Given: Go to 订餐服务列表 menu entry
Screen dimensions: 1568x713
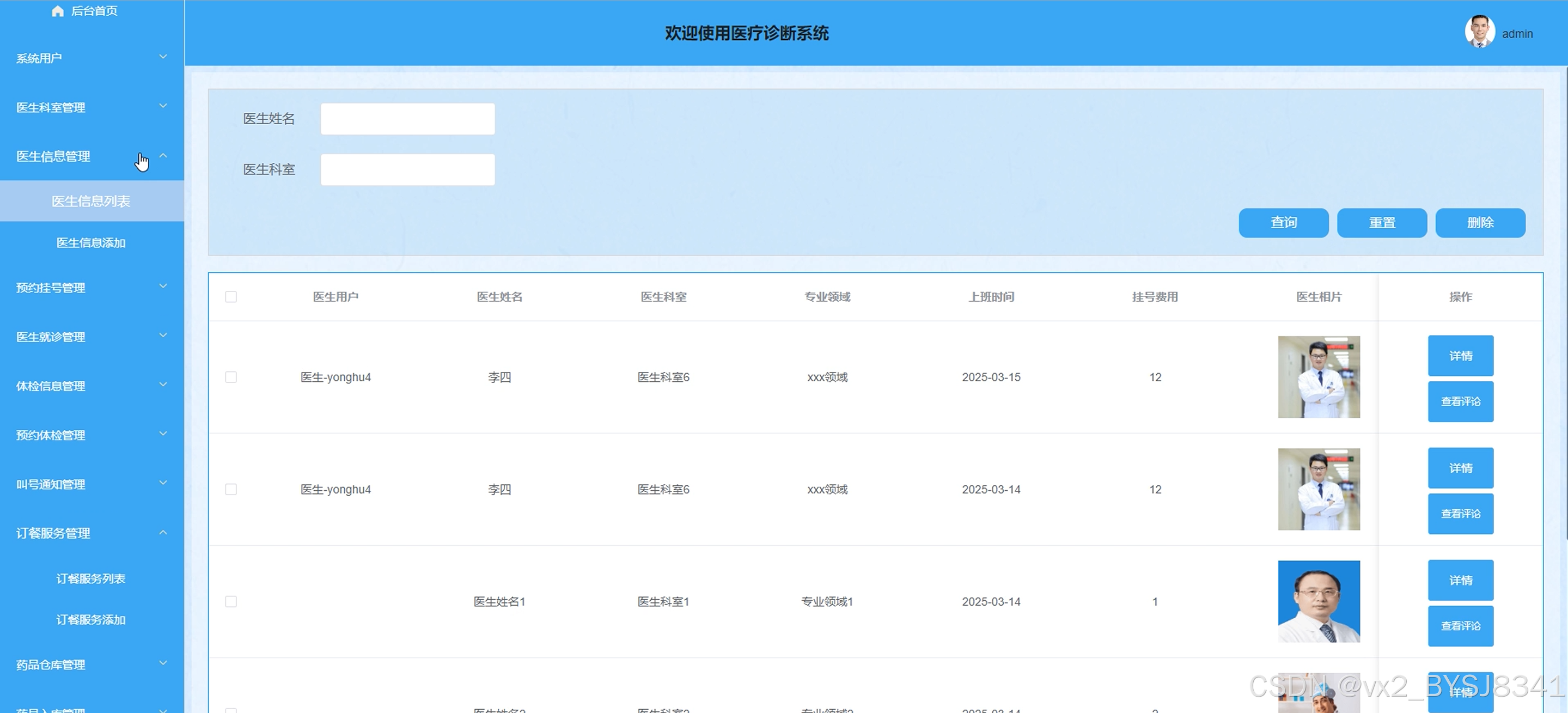Looking at the screenshot, I should (91, 578).
